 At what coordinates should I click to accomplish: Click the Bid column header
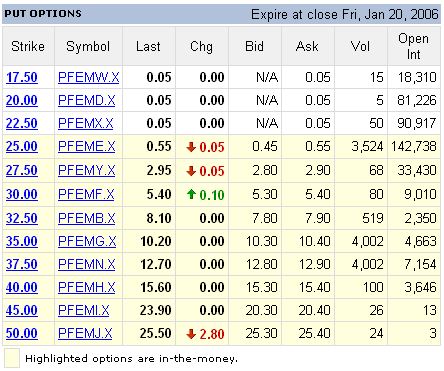coord(254,46)
